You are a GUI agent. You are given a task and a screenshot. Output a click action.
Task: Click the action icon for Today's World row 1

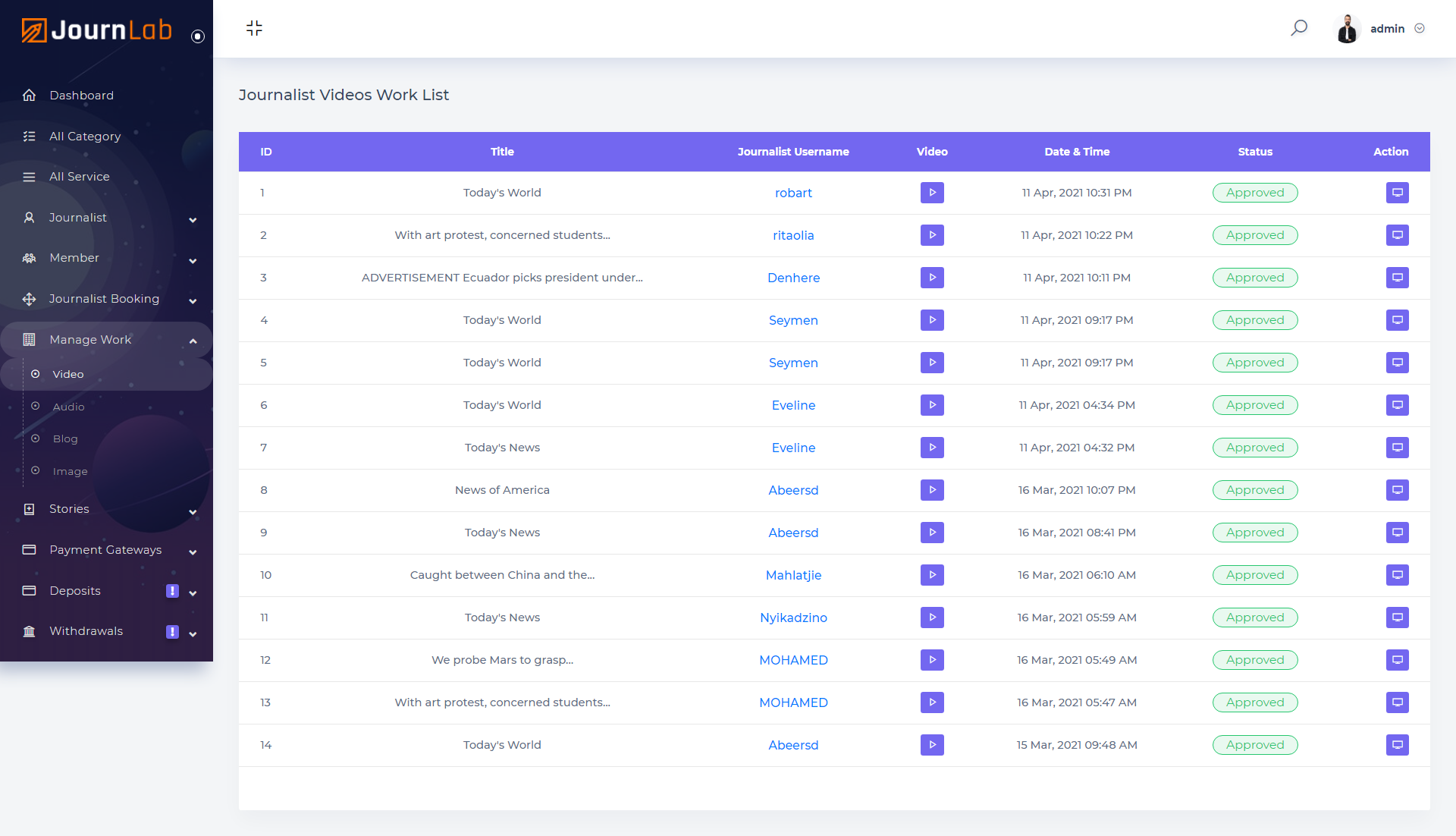1396,192
